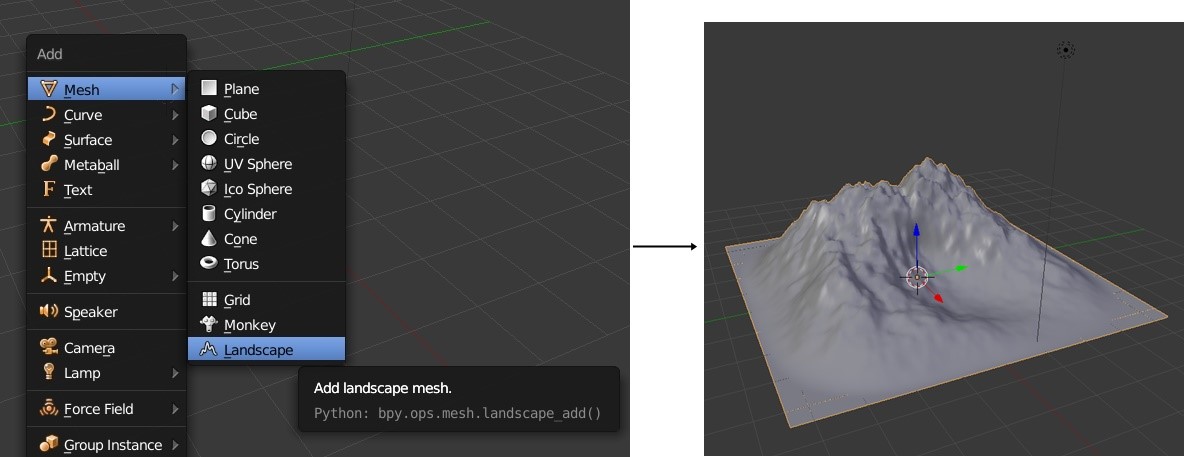Screen dimensions: 1184x457
Task: Expand the Surface submenu arrow
Action: coord(175,140)
